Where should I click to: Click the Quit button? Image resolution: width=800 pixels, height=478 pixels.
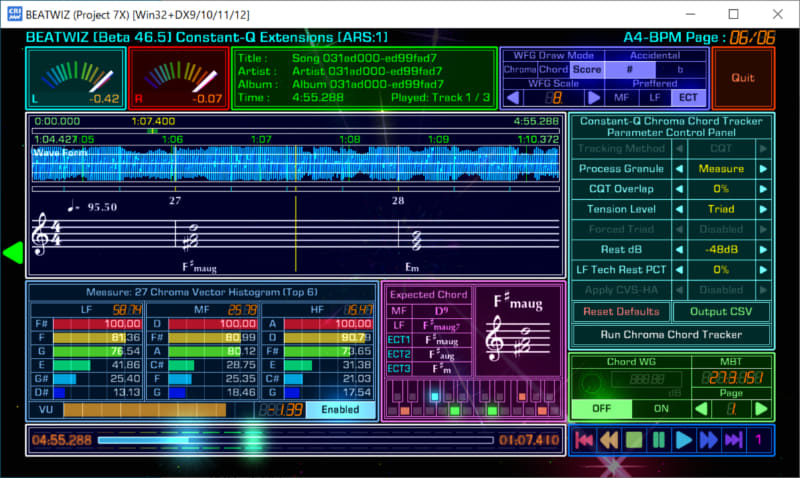tap(743, 78)
